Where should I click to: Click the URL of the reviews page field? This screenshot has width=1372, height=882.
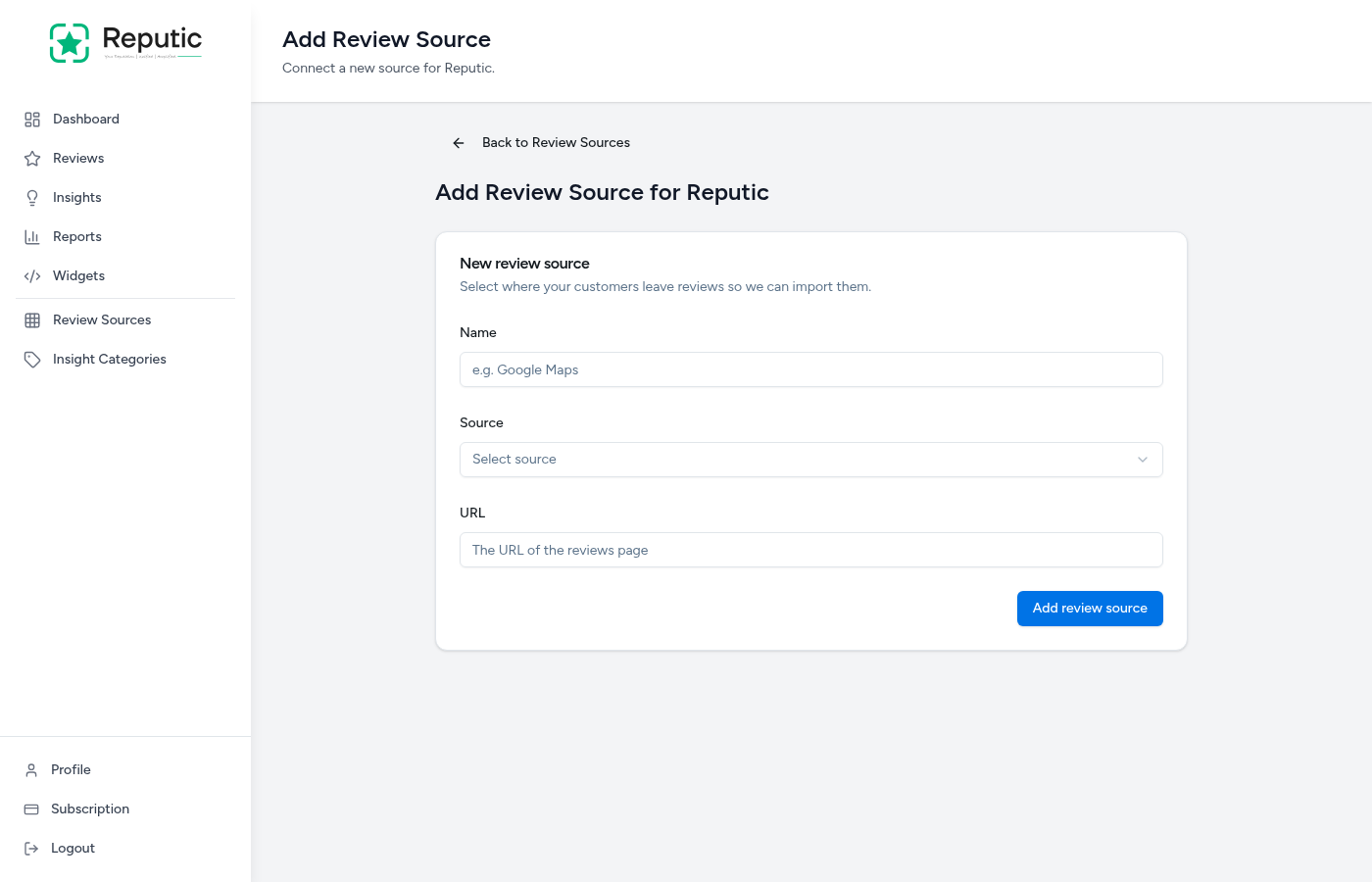tap(810, 550)
